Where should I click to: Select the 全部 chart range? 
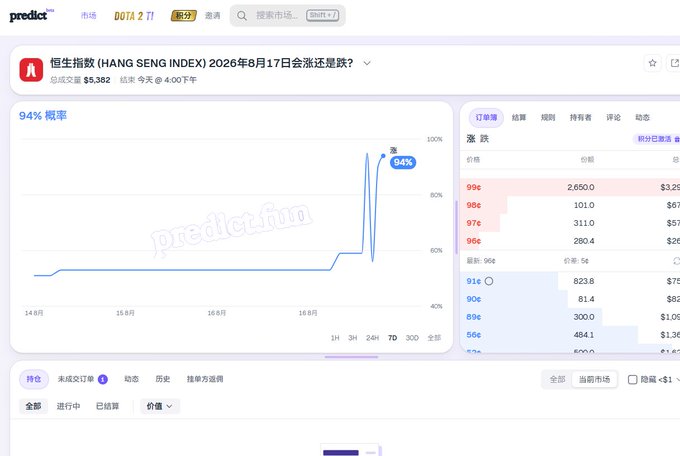pos(434,338)
